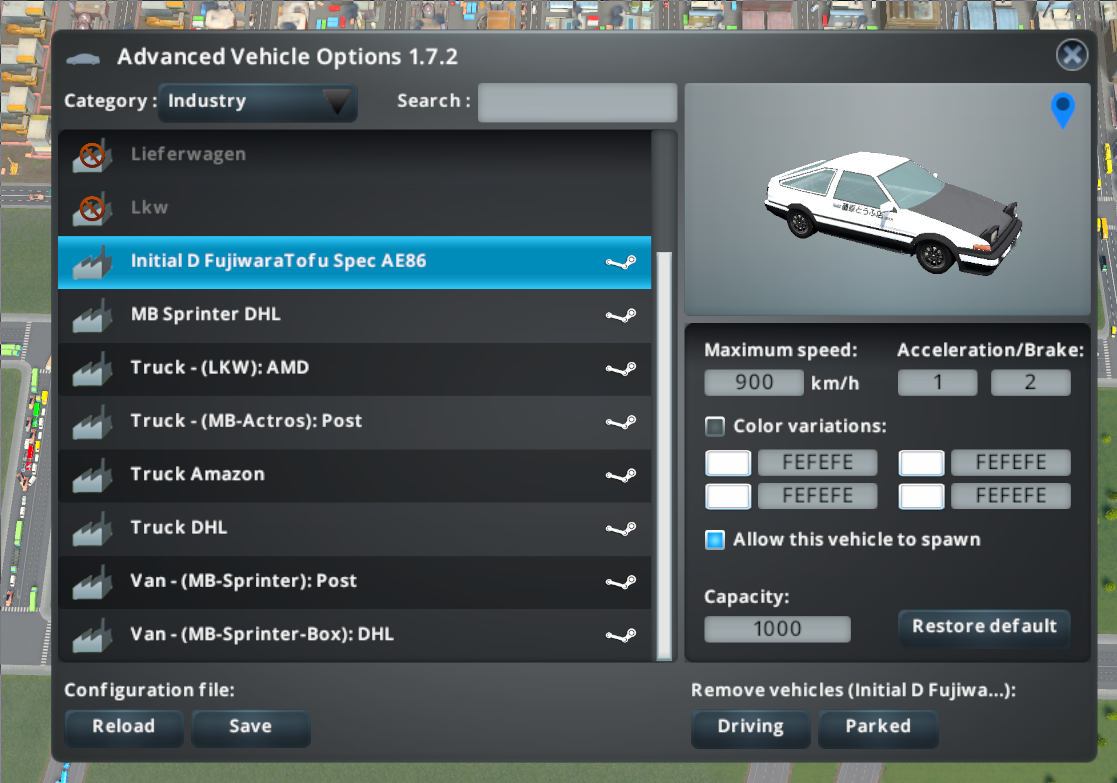
Task: Click factory icon beside MB Sprinter DHL
Action: pyautogui.click(x=92, y=316)
